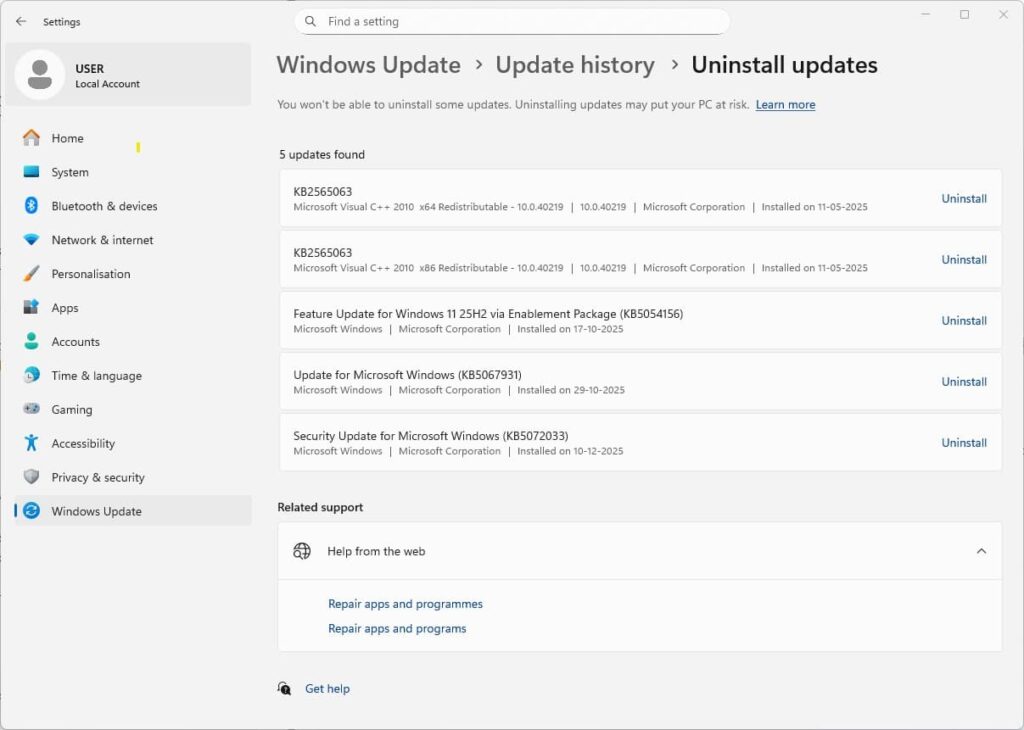Go to Windows Update breadcrumb
This screenshot has width=1024, height=730.
pos(368,65)
